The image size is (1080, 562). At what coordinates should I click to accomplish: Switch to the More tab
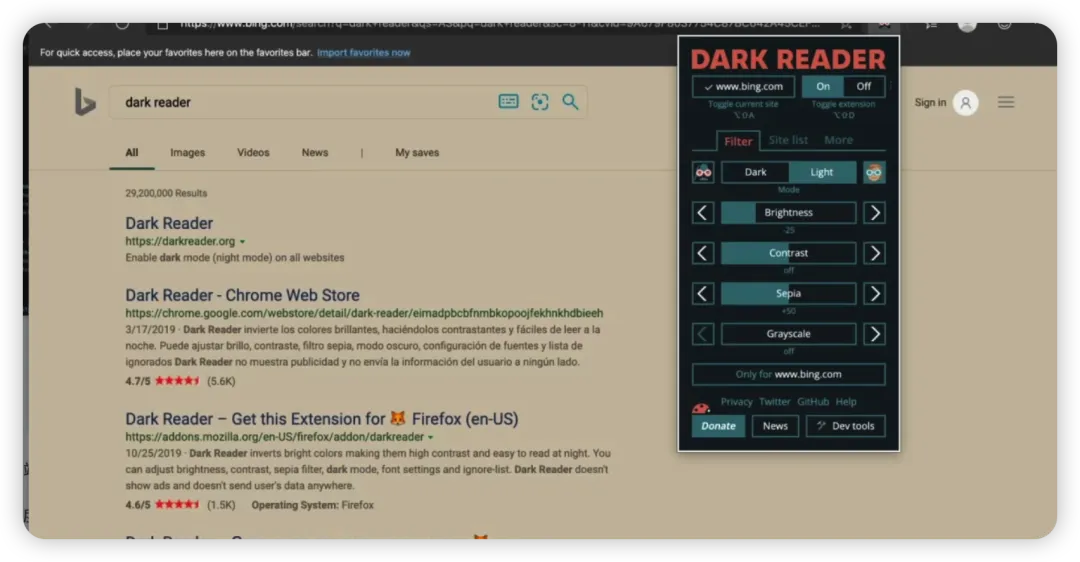(x=838, y=140)
